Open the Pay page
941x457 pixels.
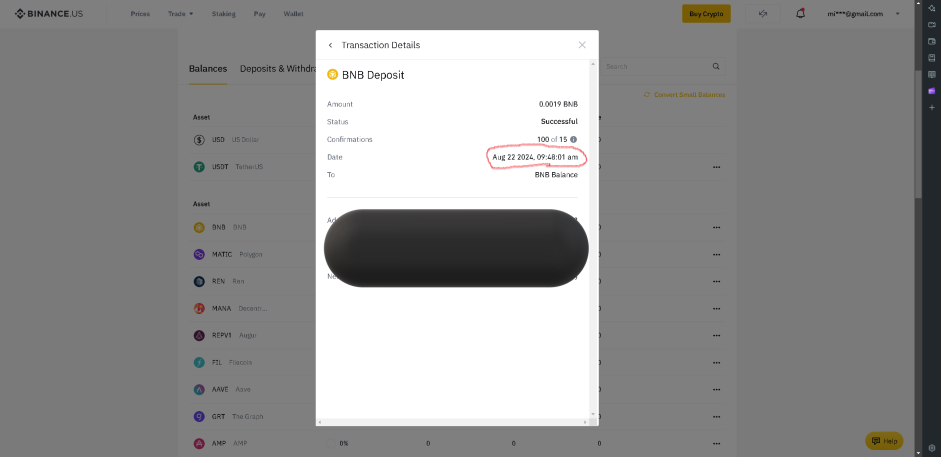point(259,14)
